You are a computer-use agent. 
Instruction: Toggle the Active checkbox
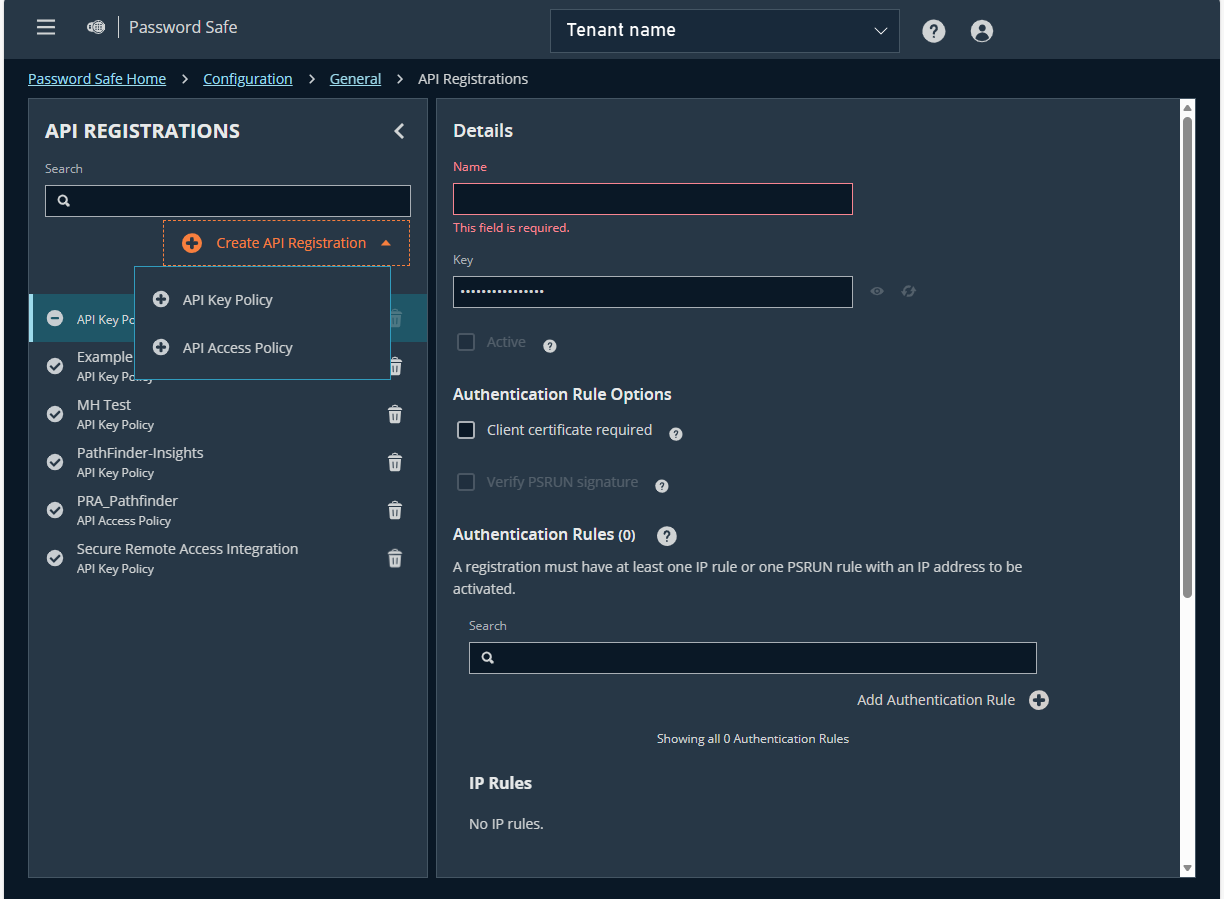[466, 342]
